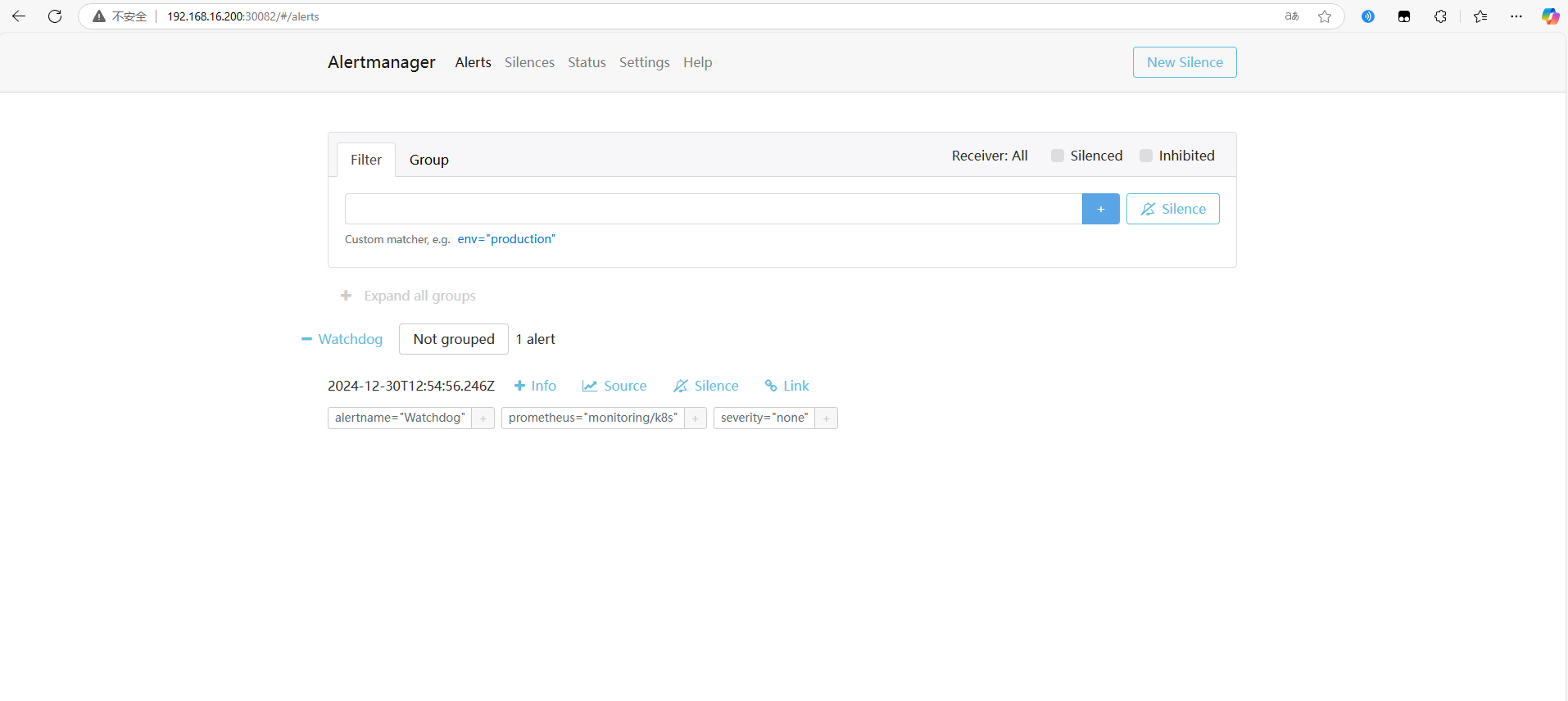The height and width of the screenshot is (701, 1568).
Task: Select the prometheus="monitoring/k8s" label text
Action: [593, 418]
